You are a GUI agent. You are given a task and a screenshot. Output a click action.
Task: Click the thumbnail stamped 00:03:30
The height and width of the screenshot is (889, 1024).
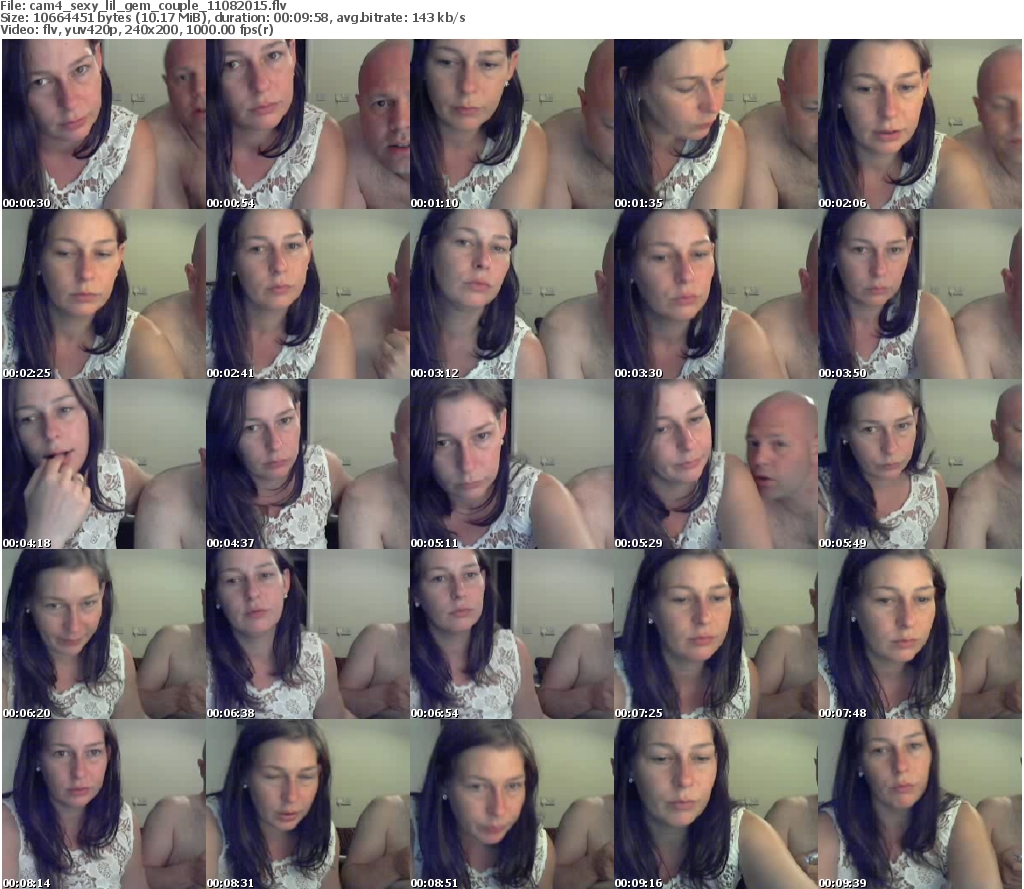click(716, 294)
